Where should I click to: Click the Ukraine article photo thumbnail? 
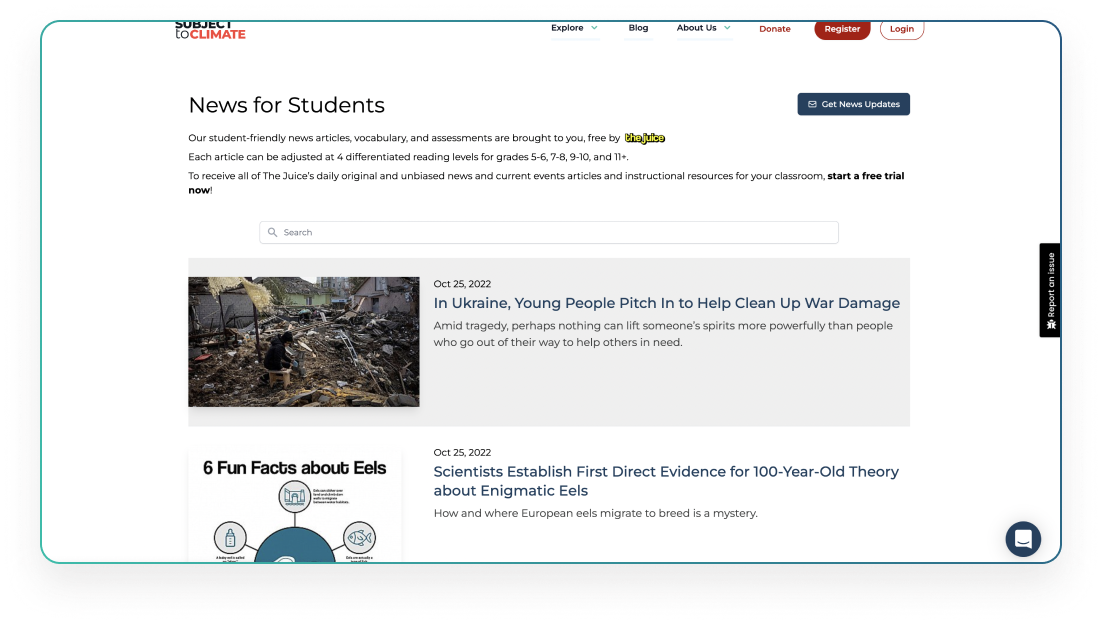point(304,341)
